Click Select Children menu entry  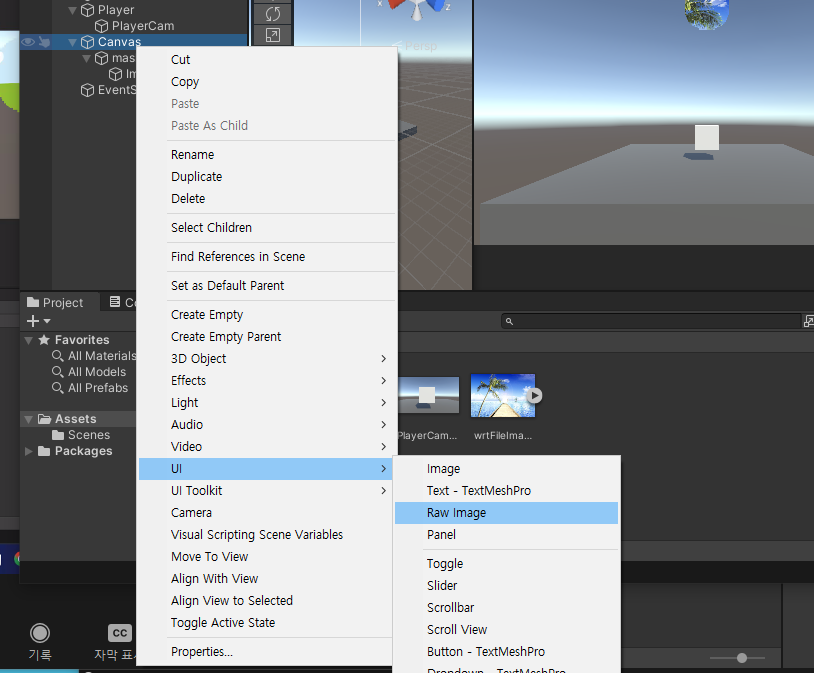coord(266,227)
